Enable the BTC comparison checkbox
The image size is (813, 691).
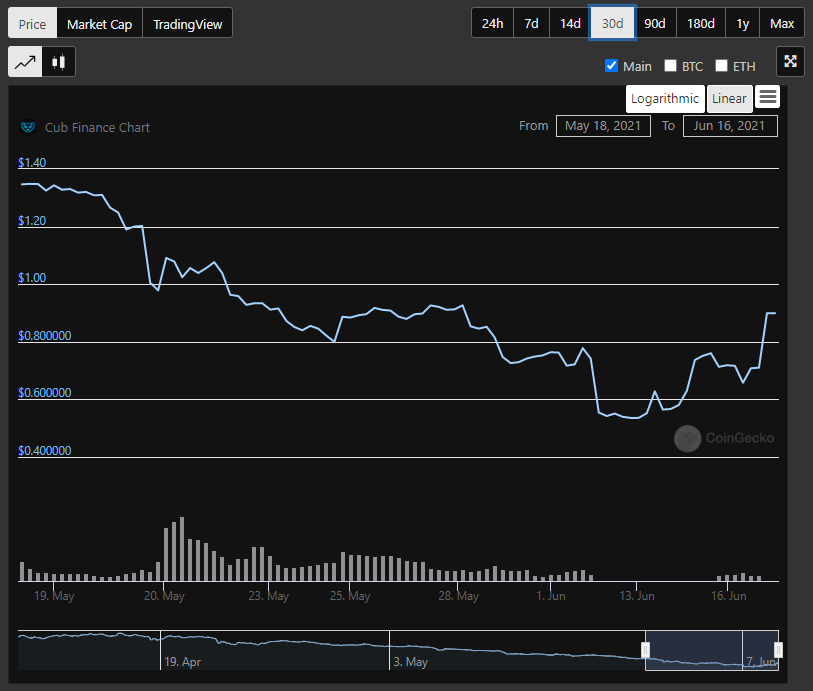point(670,65)
